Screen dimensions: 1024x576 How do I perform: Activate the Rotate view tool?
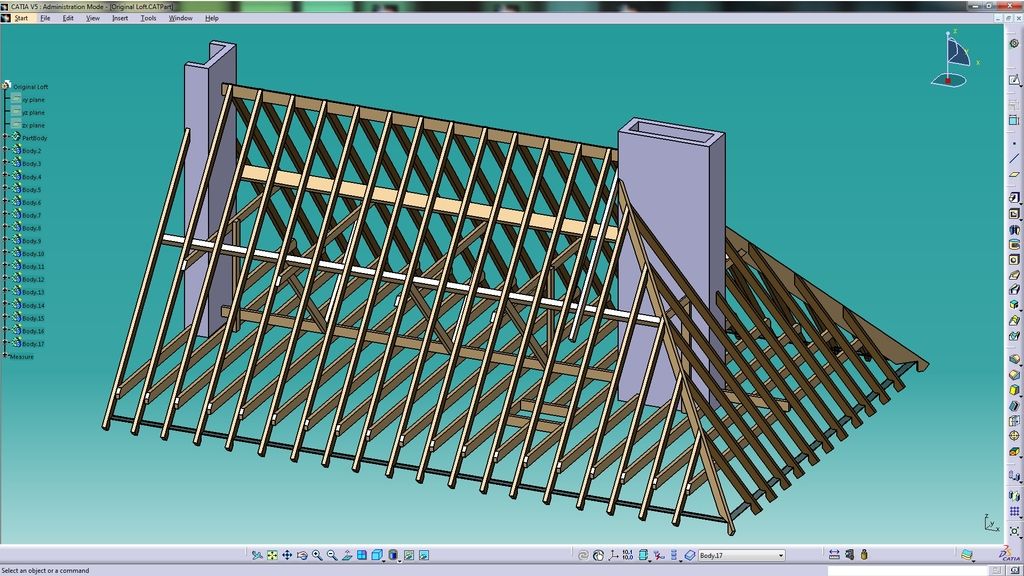tap(302, 555)
